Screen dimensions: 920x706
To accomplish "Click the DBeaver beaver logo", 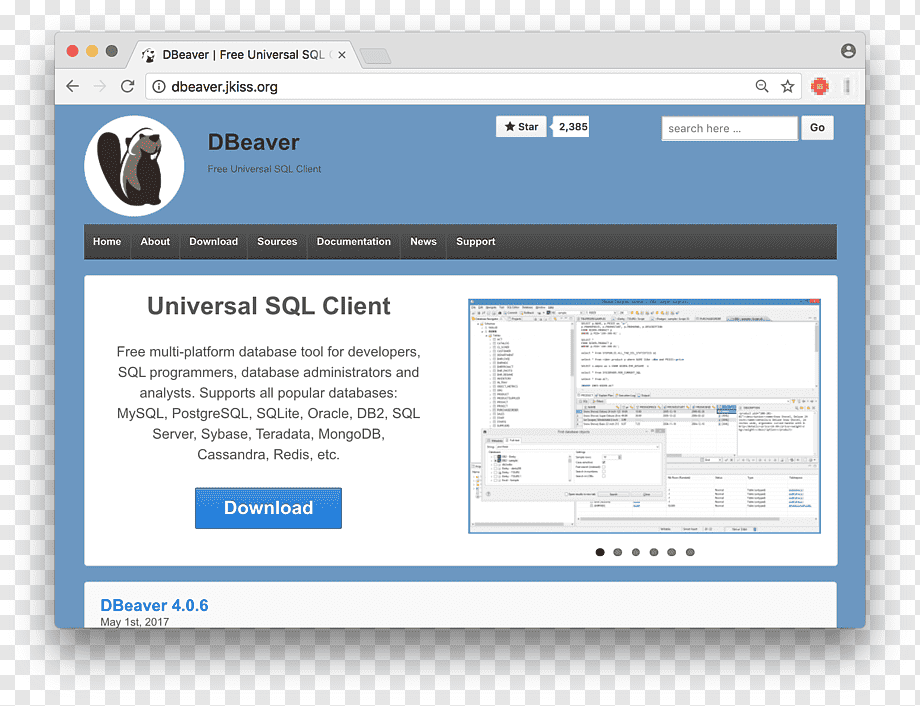I will [x=134, y=165].
